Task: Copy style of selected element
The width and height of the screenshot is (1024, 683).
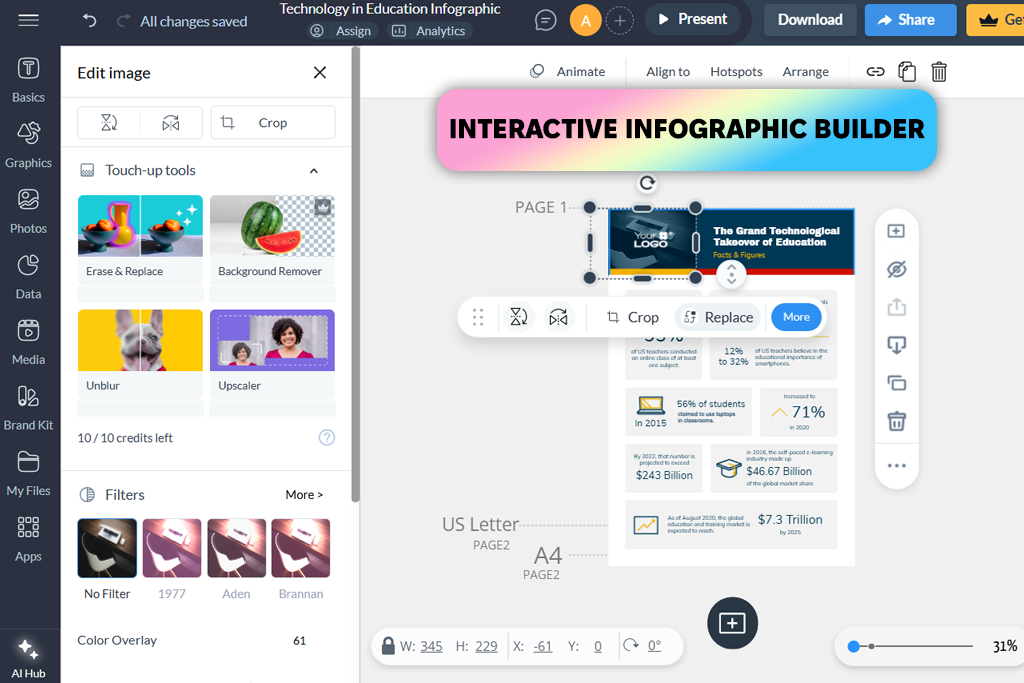Action: pos(906,71)
